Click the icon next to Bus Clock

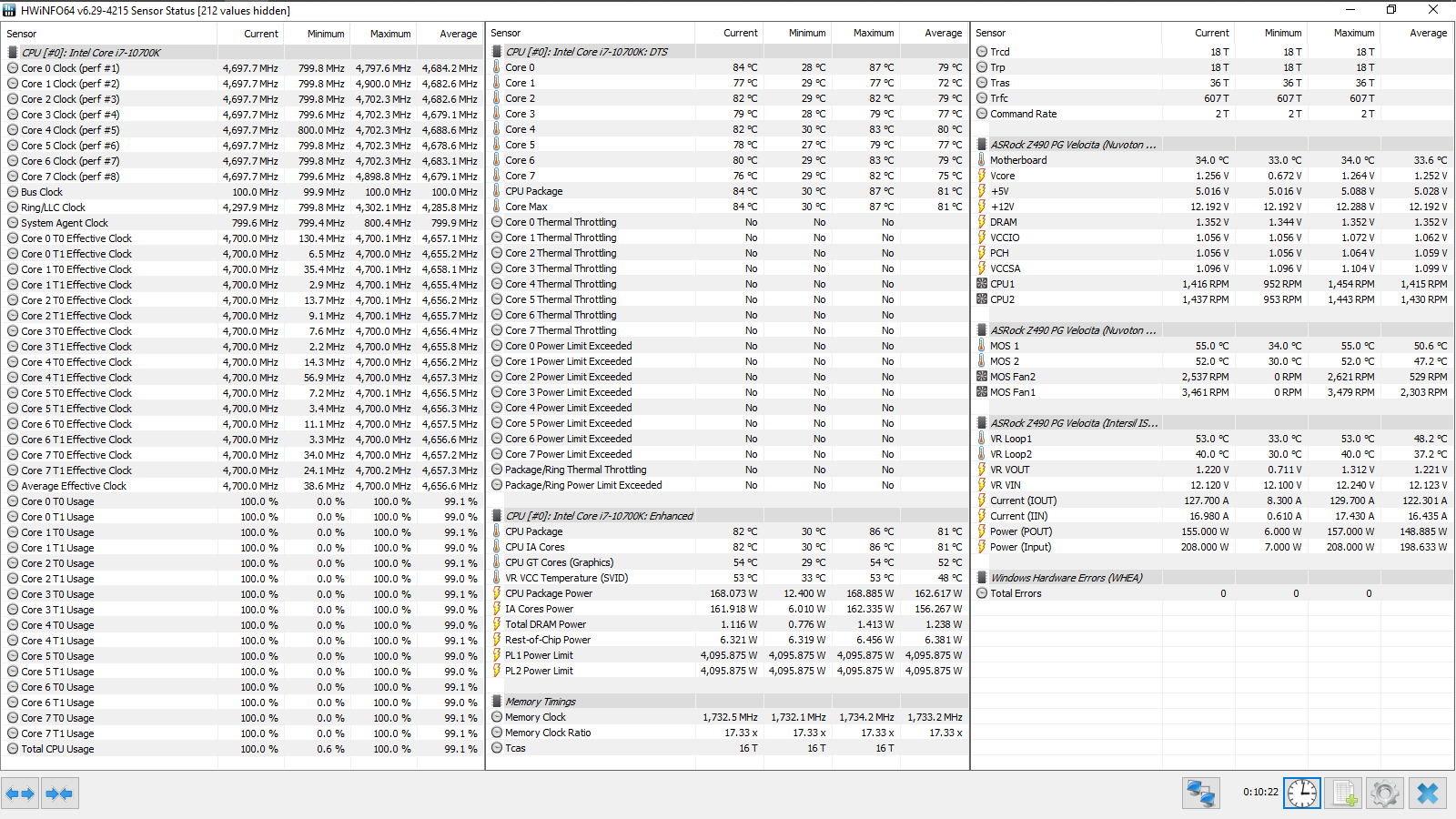pyautogui.click(x=13, y=192)
